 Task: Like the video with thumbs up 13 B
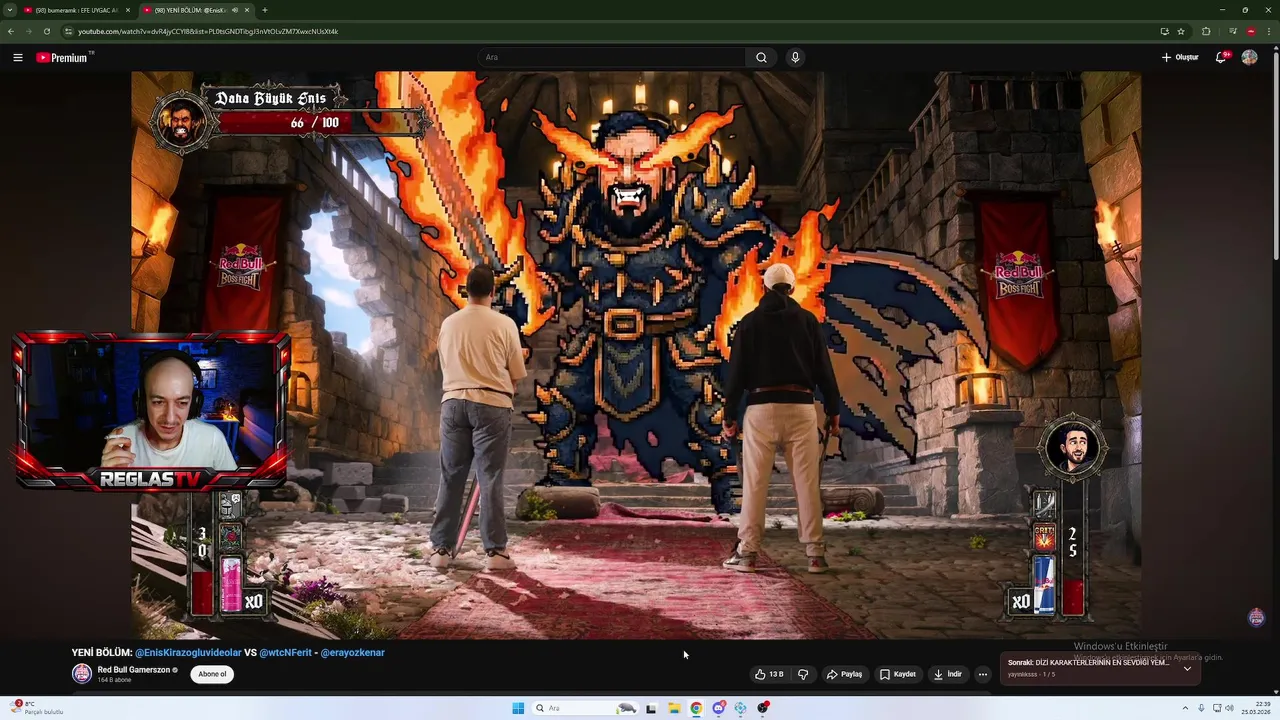pos(768,674)
